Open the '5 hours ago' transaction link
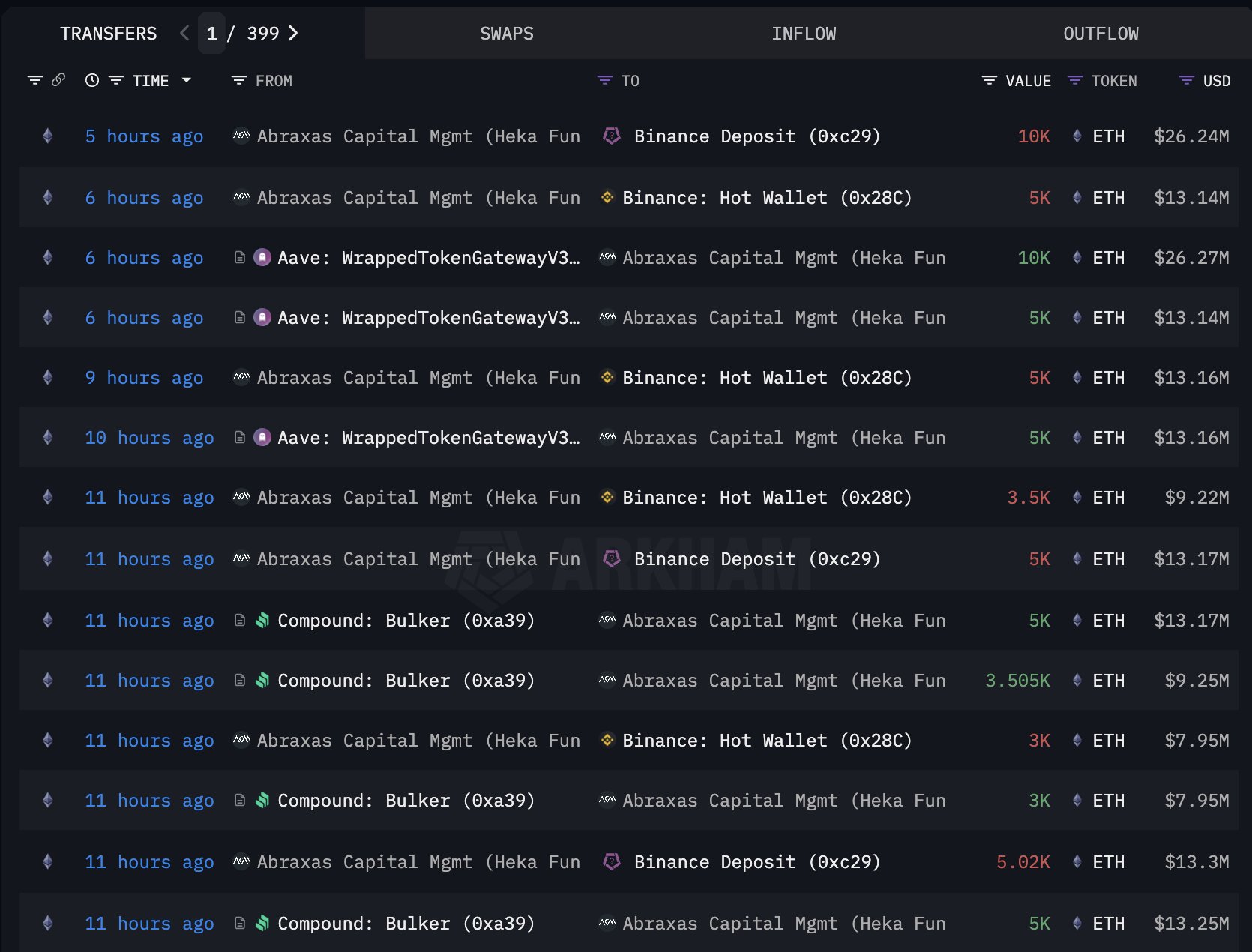The width and height of the screenshot is (1252, 952). point(144,136)
